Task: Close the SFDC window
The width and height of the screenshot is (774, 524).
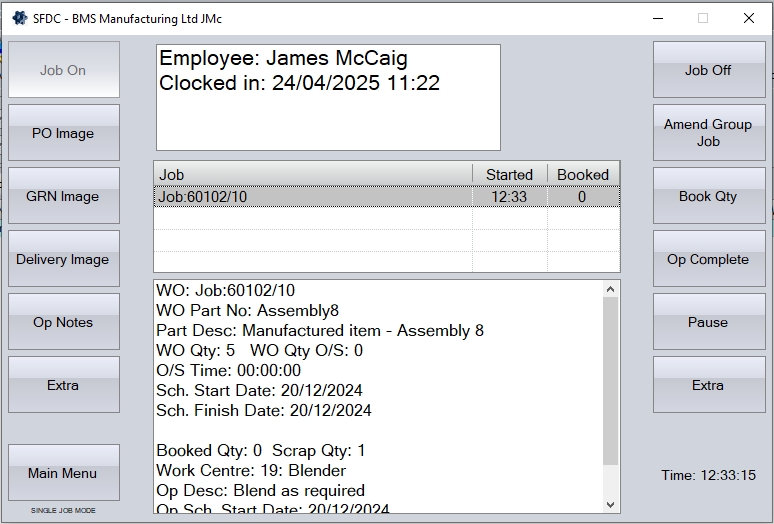Action: [x=748, y=18]
